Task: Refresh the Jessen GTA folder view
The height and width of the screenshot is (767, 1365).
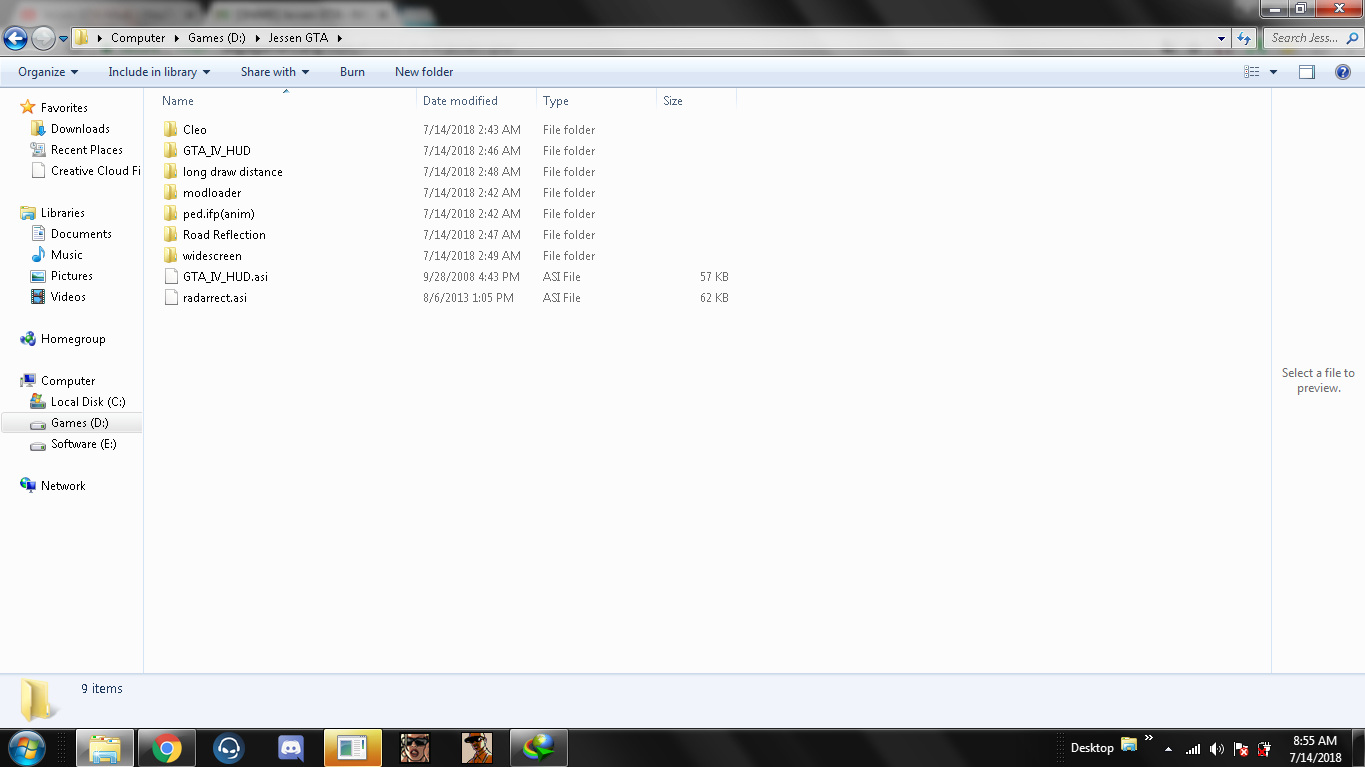Action: coord(1244,38)
